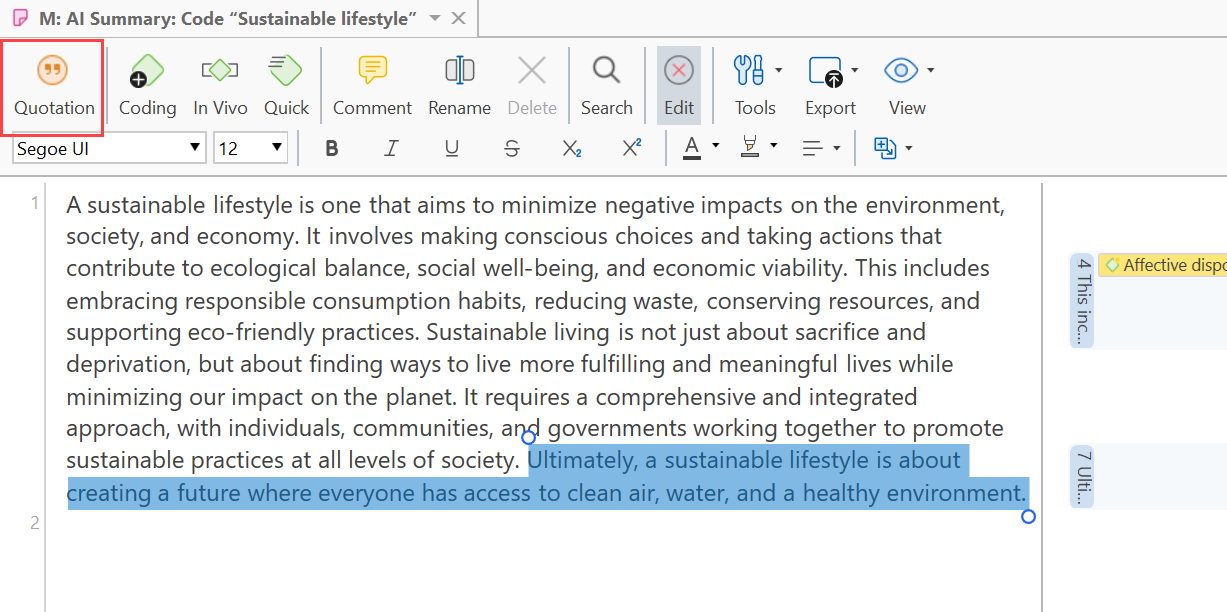Screen dimensions: 1227x612
Task: Open Search in the memo
Action: (x=606, y=86)
